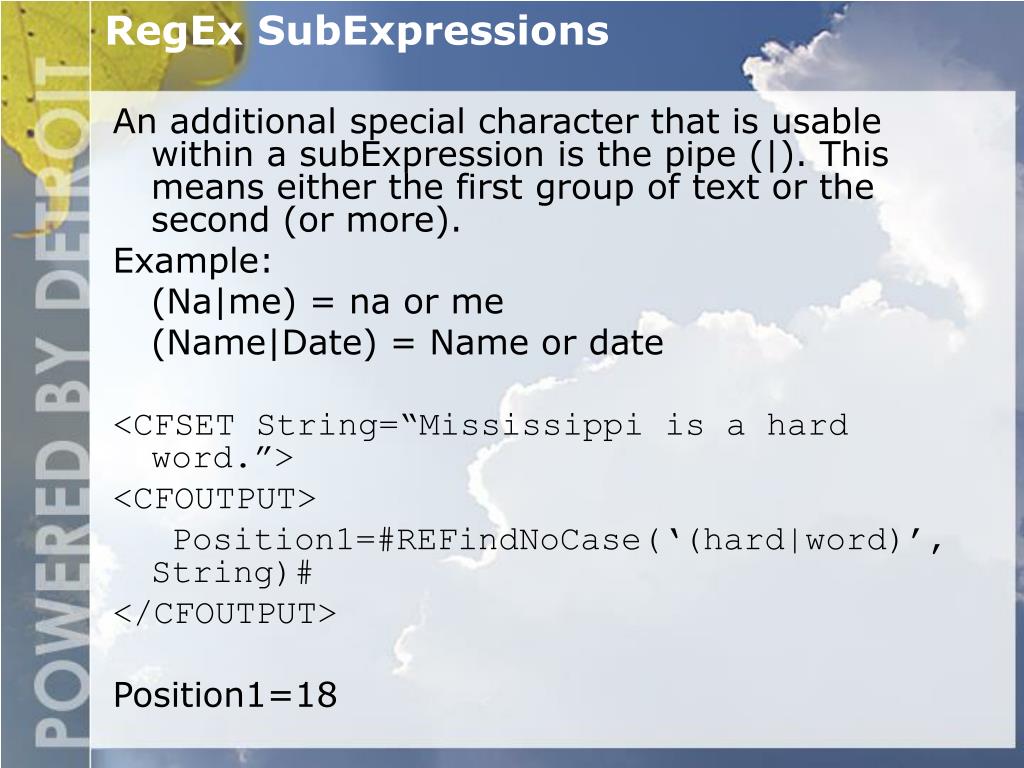The height and width of the screenshot is (768, 1024).
Task: Click the RegEx SubExpressions slide title
Action: [357, 31]
